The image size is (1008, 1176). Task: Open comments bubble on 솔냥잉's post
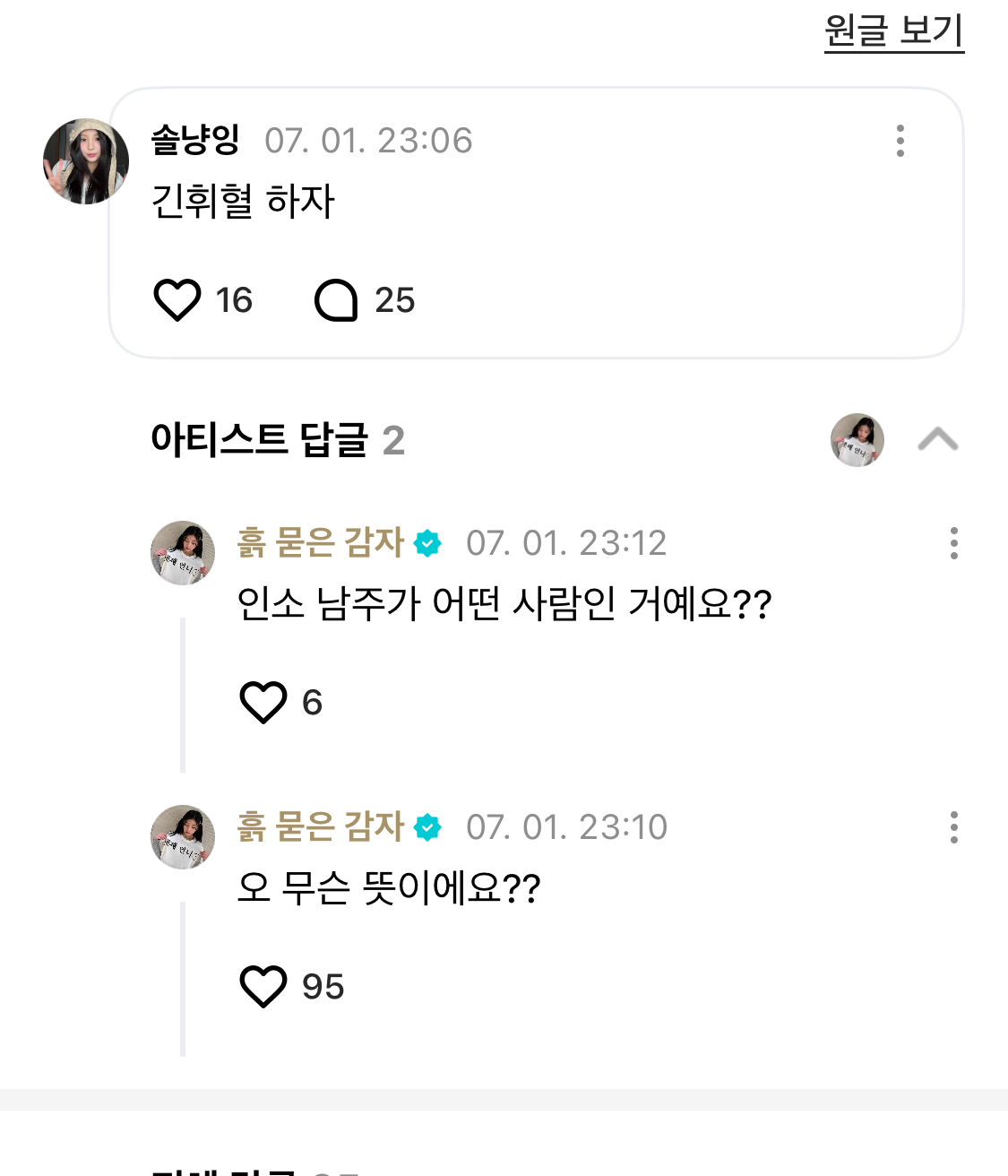click(337, 299)
